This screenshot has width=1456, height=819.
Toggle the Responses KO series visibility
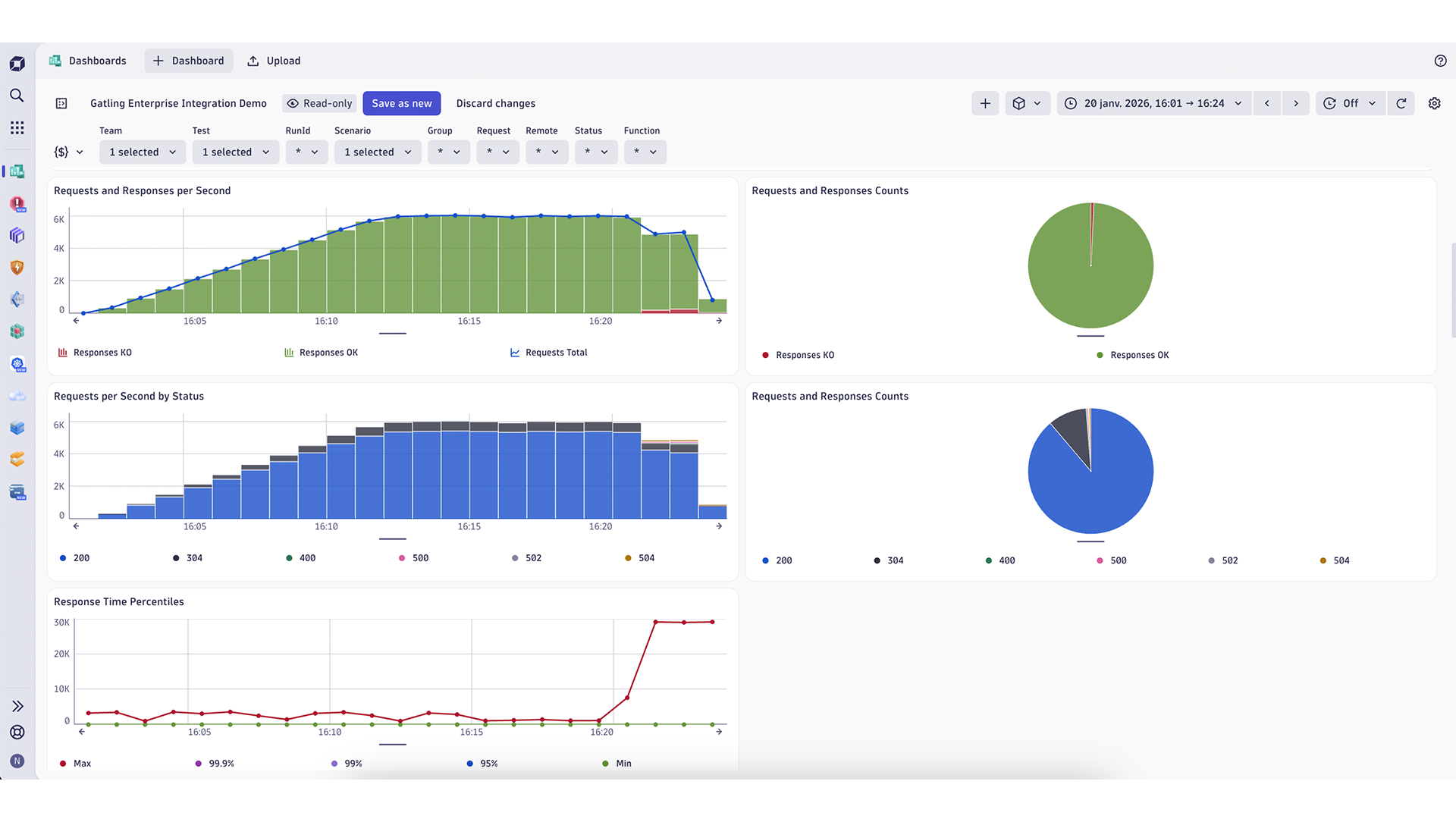pyautogui.click(x=102, y=352)
